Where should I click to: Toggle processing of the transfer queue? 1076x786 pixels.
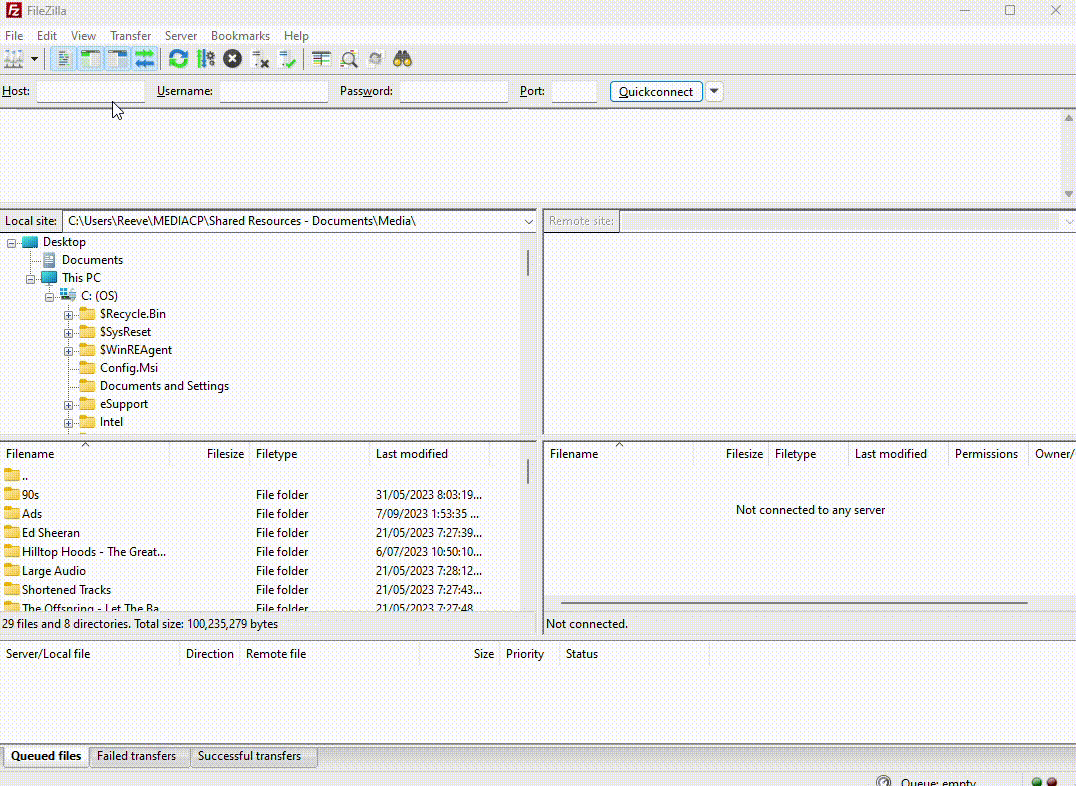click(x=206, y=59)
